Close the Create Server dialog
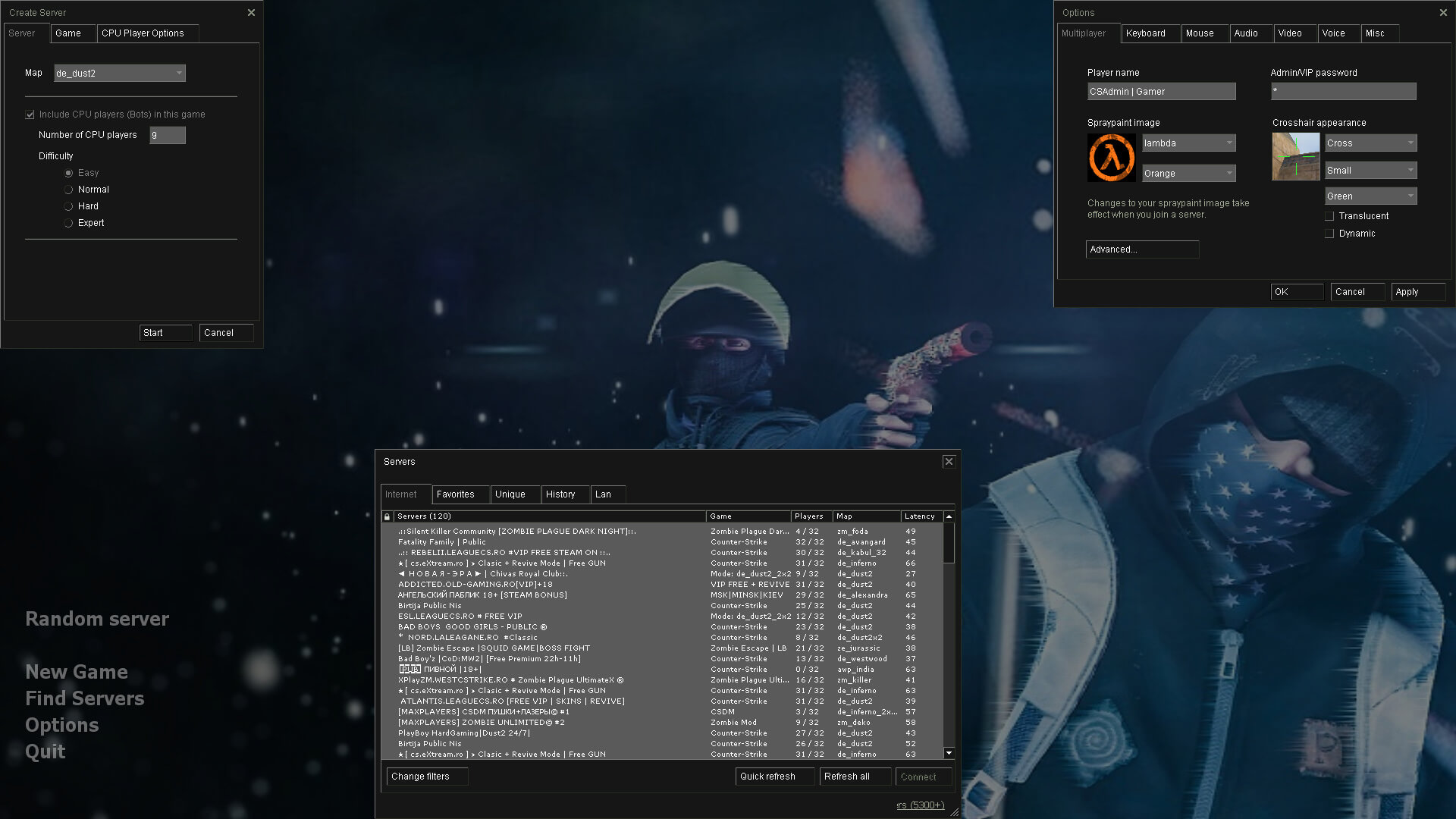This screenshot has height=819, width=1456. [251, 13]
